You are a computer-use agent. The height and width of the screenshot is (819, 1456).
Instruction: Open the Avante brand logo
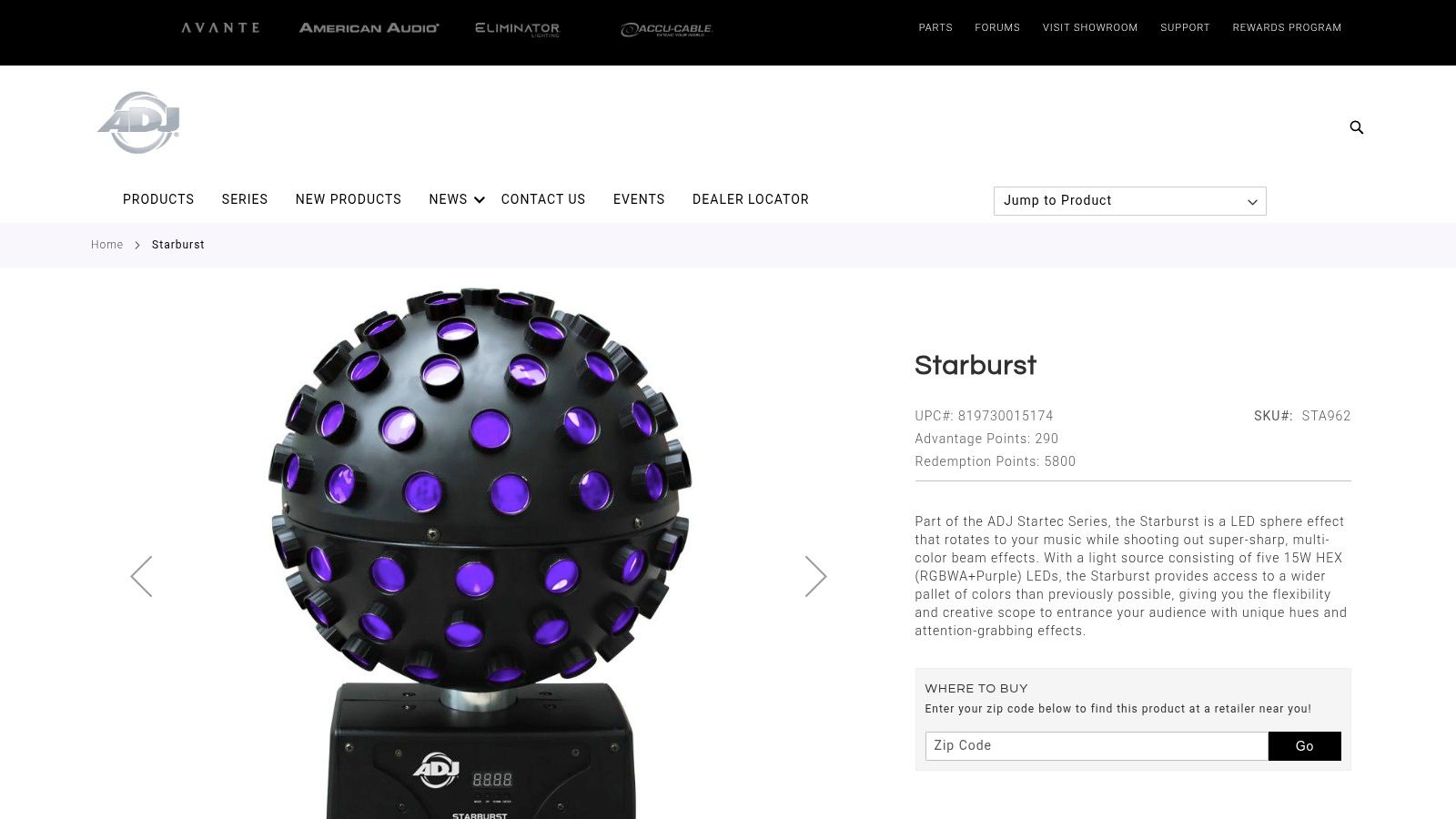click(220, 28)
